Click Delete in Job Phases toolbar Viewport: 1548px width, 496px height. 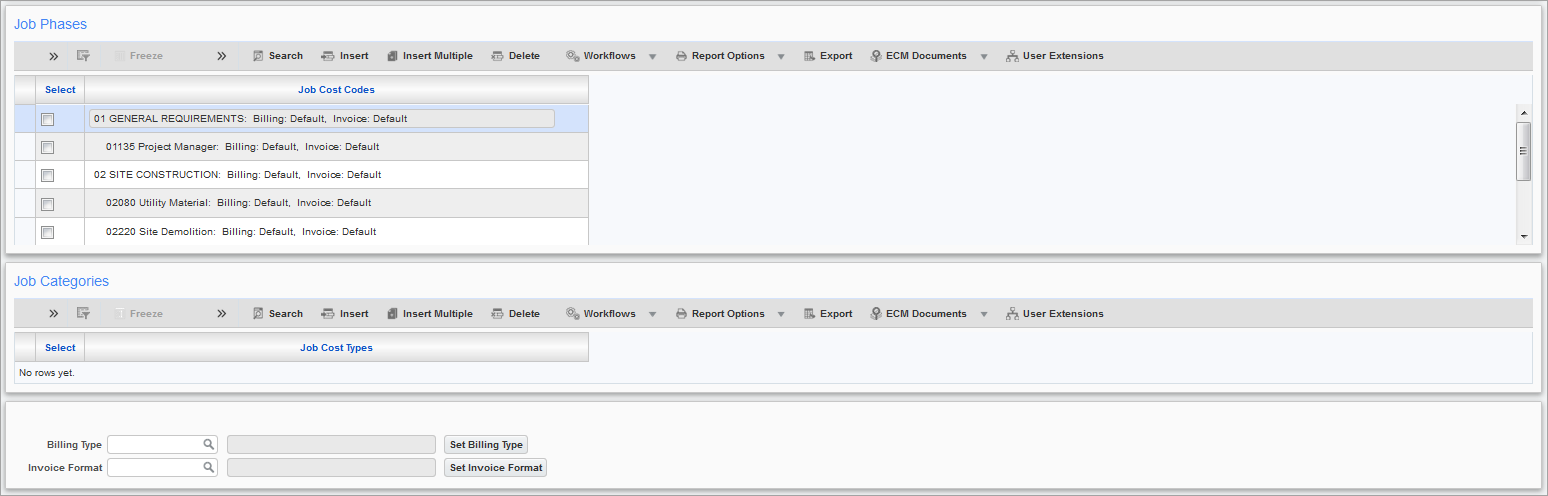[515, 56]
